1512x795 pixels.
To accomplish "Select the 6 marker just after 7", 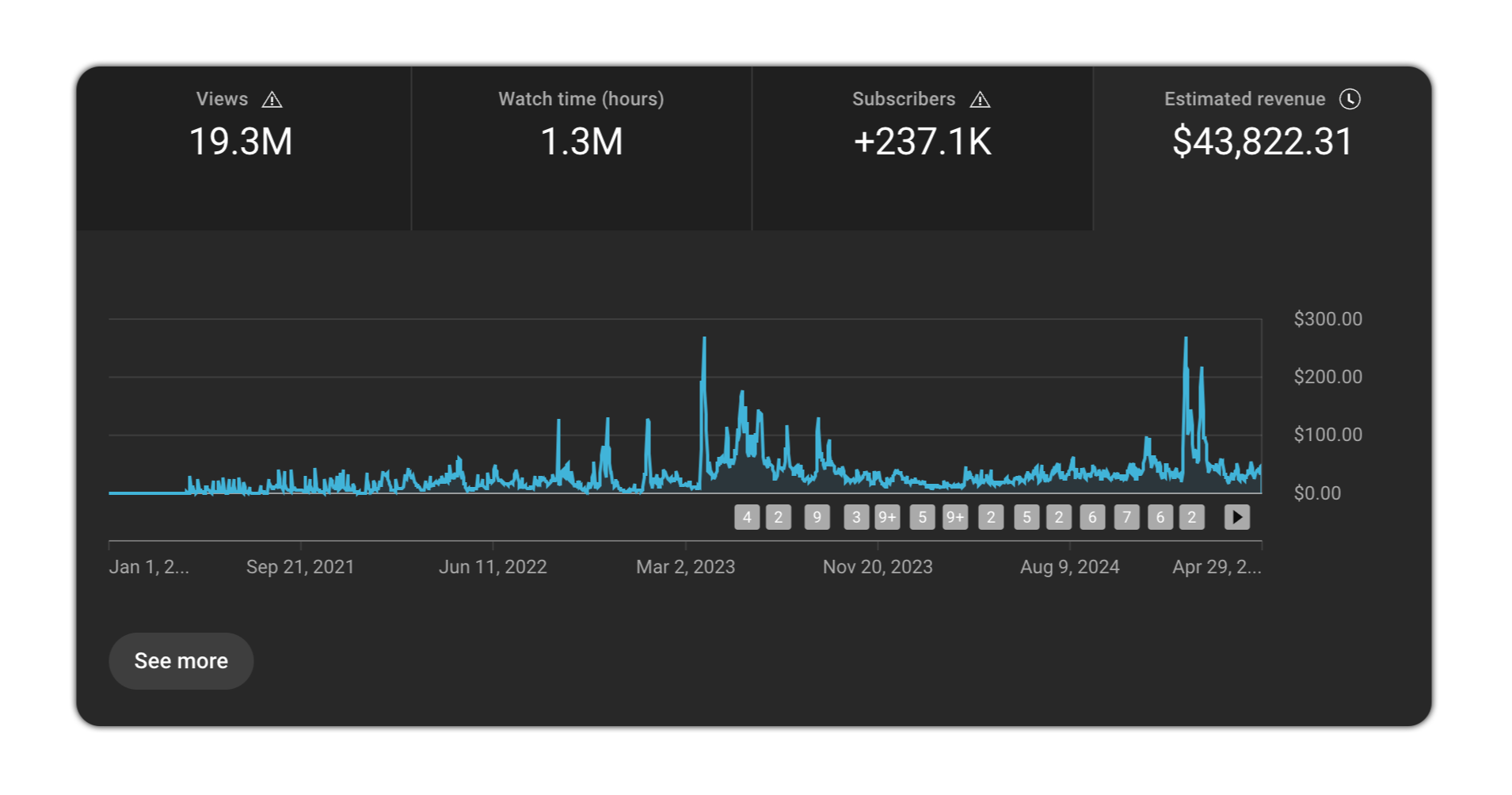I will pos(1160,517).
